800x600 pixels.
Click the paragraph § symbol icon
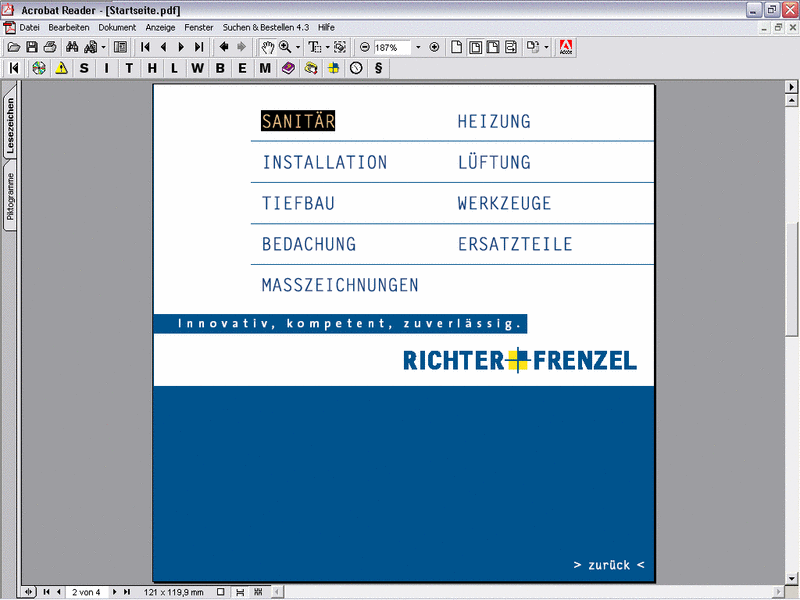click(x=379, y=68)
